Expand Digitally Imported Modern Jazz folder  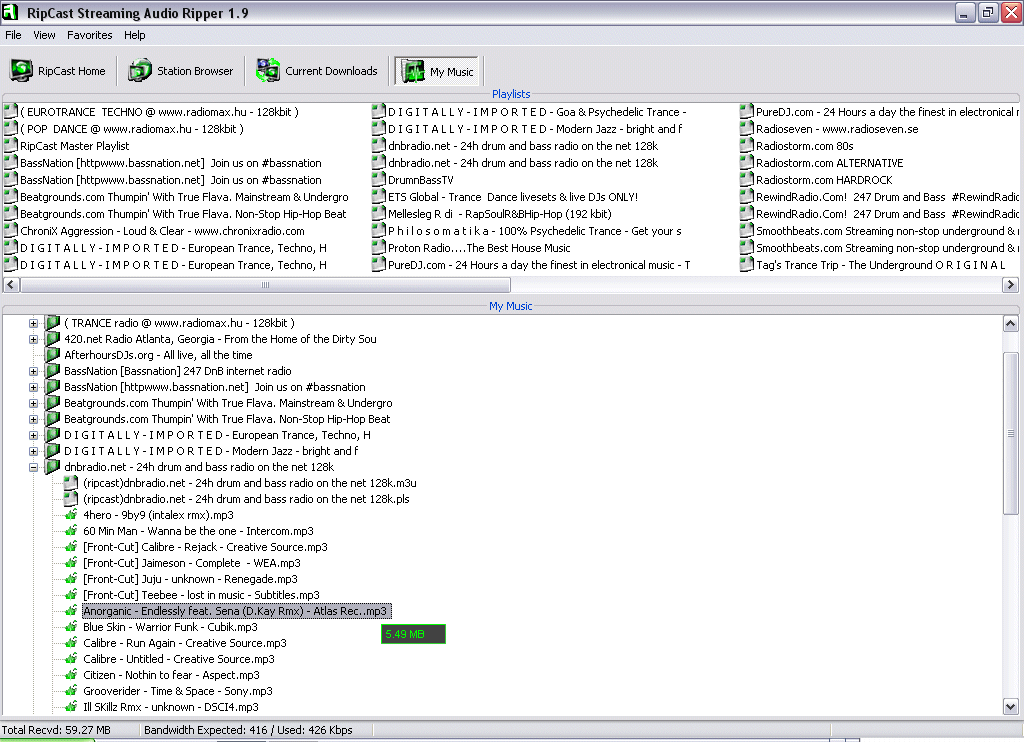[x=33, y=451]
